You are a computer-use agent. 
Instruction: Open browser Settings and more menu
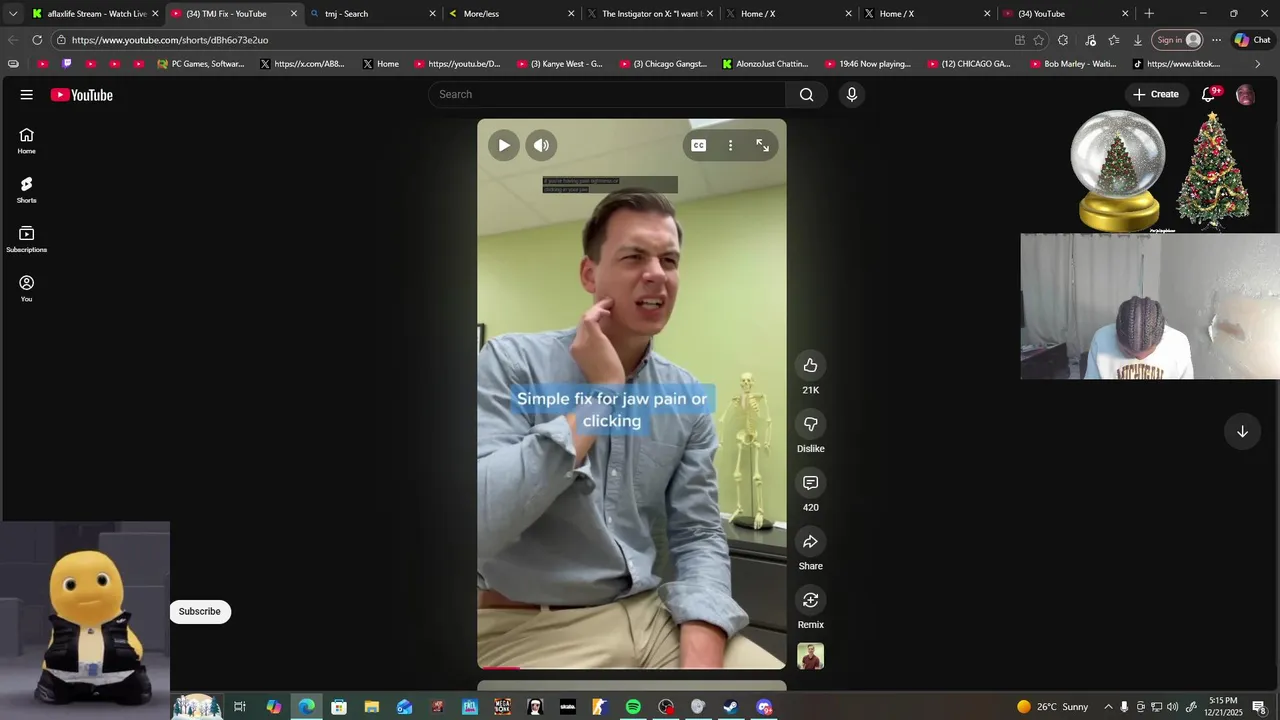(1216, 40)
